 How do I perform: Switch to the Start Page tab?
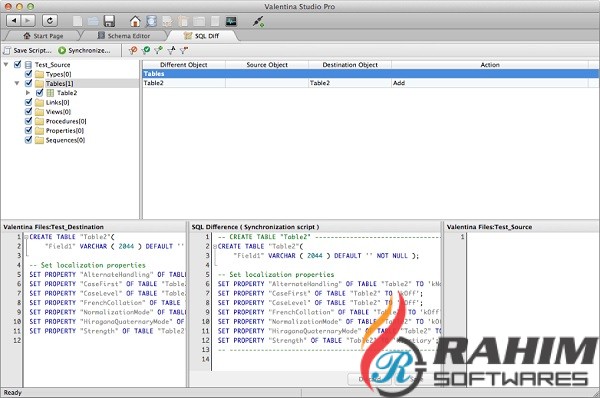click(43, 36)
